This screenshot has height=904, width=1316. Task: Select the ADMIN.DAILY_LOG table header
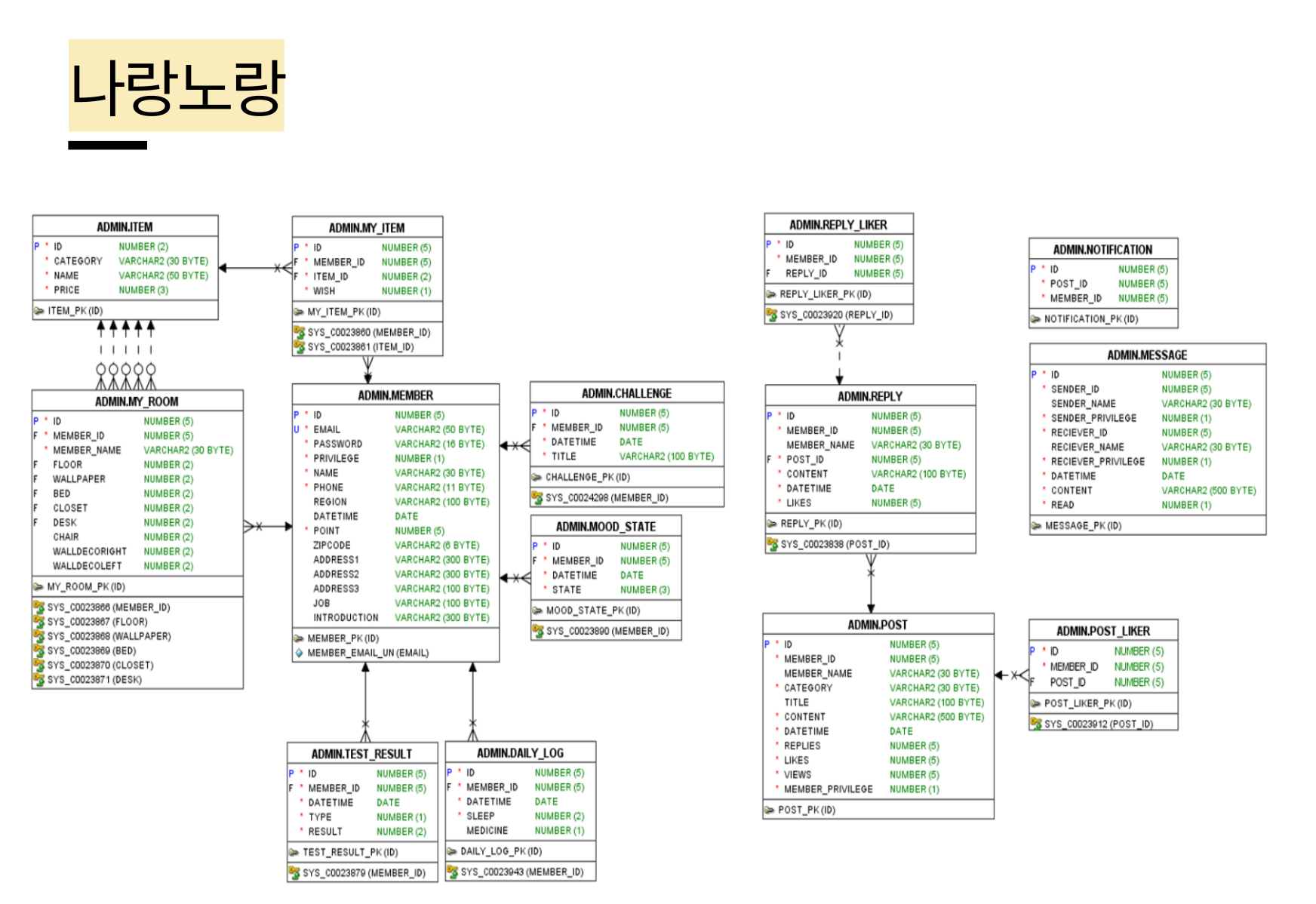[x=521, y=752]
